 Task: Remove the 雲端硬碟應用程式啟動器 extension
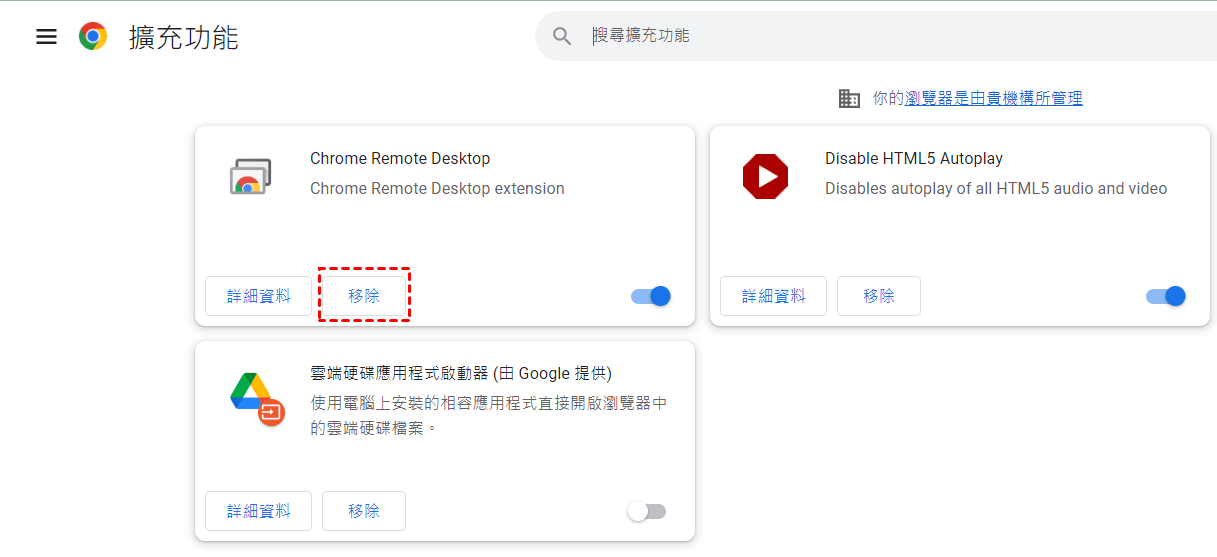(x=364, y=511)
